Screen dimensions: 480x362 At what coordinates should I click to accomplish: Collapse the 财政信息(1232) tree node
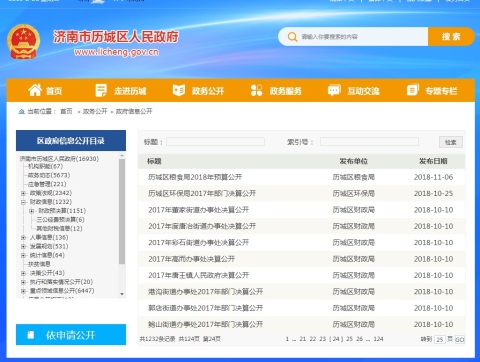click(23, 202)
